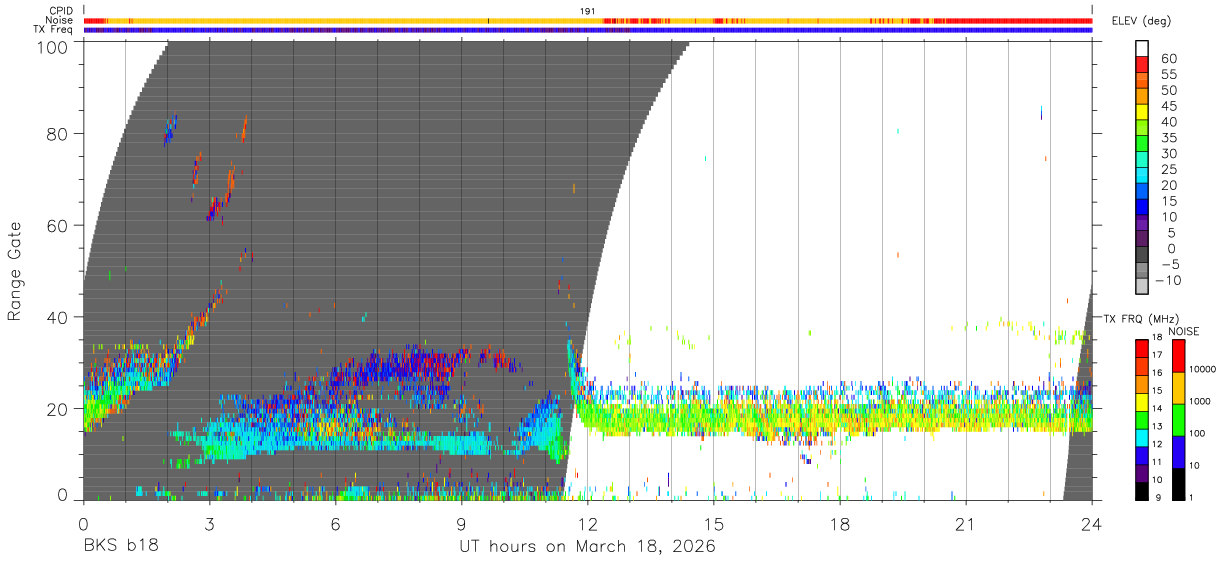Select the cyan 12-13 MHz TX FRQ segment
The image size is (1228, 567).
[1142, 437]
